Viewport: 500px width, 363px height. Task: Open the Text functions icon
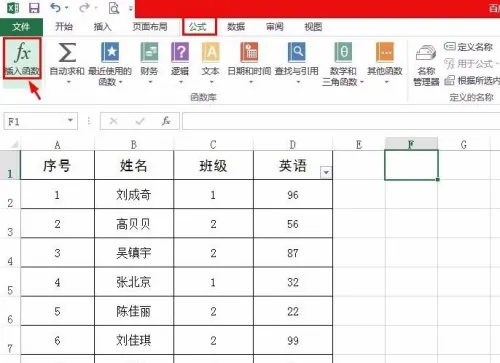click(x=211, y=53)
